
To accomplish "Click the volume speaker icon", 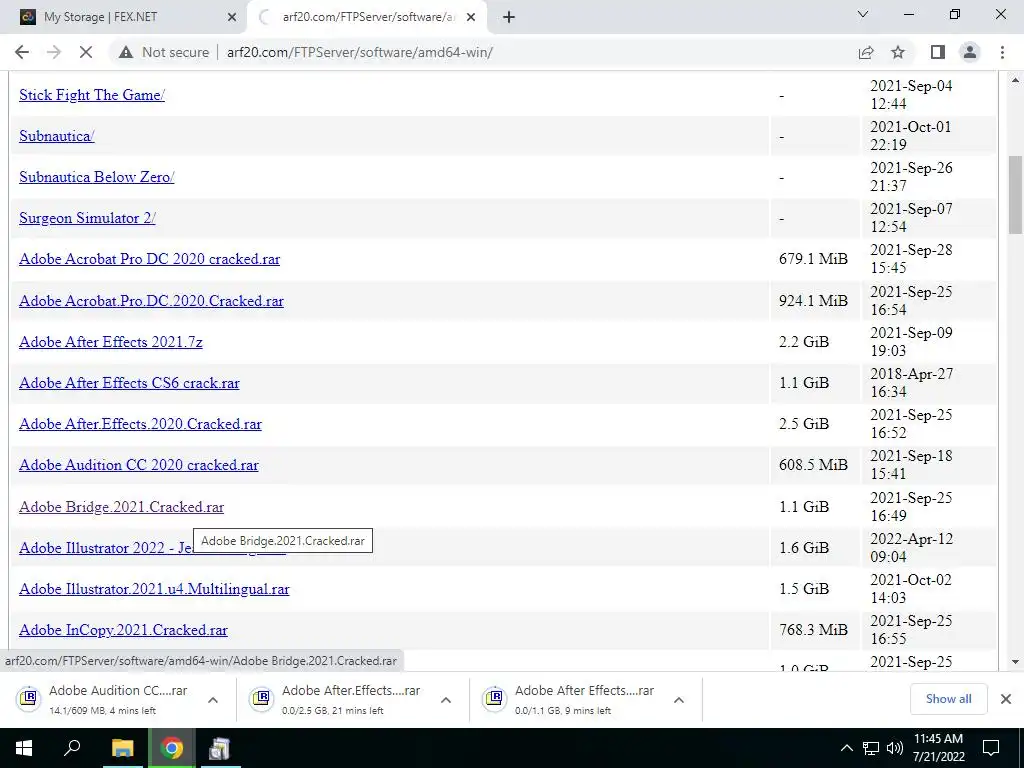I will 895,748.
